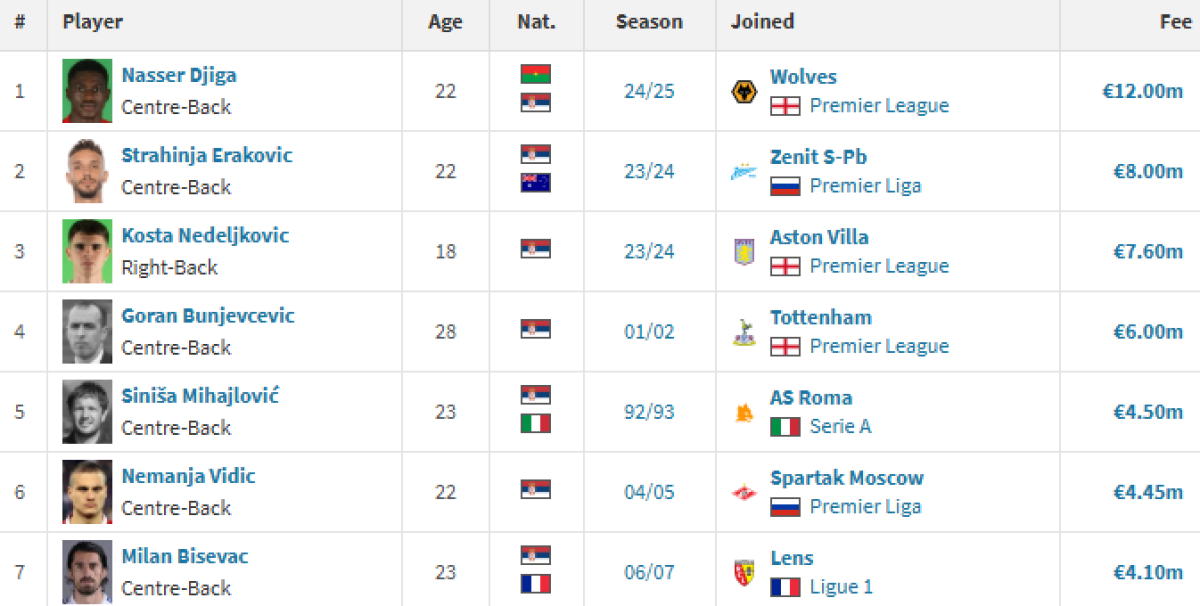Viewport: 1200px width, 606px height.
Task: Sort by the Season column header
Action: point(649,22)
